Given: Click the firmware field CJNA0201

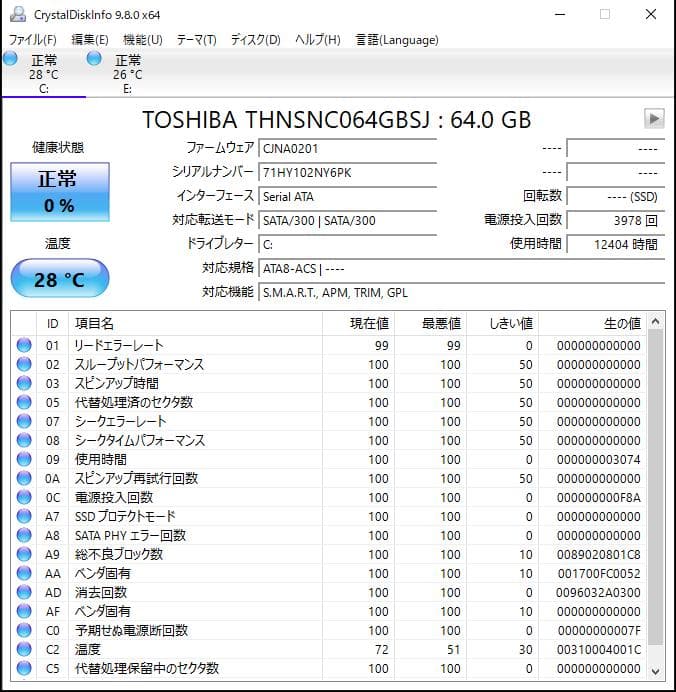Looking at the screenshot, I should pos(347,149).
